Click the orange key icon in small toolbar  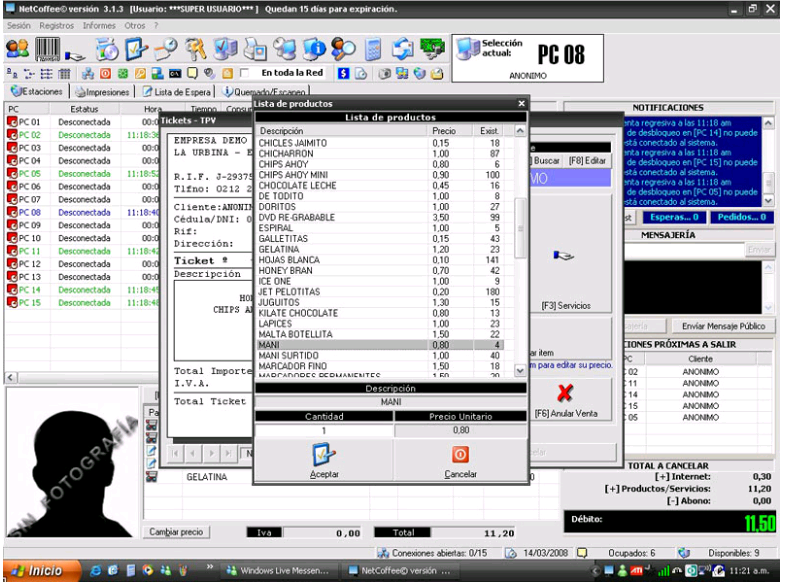pos(140,74)
